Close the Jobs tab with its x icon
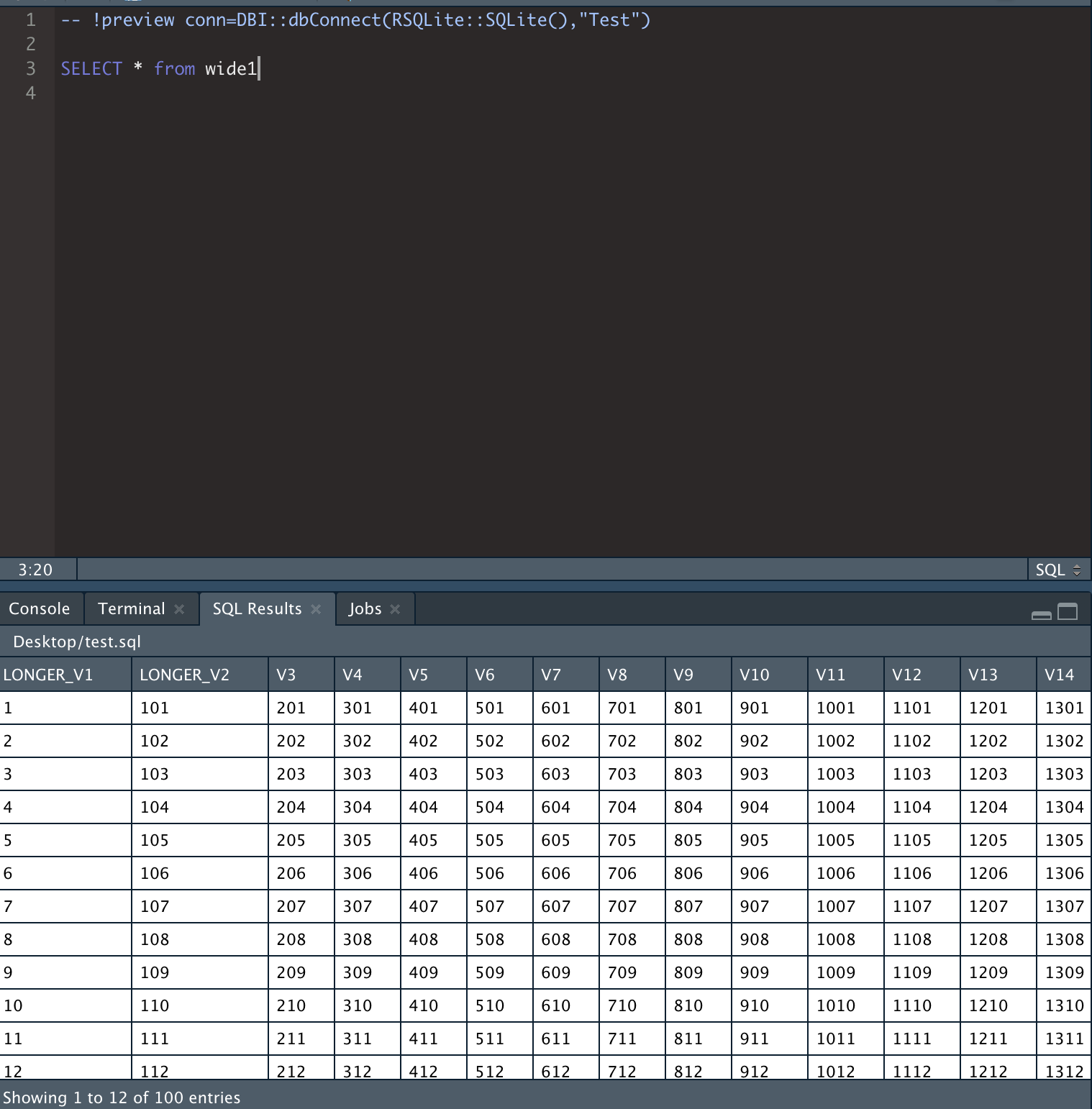 (x=395, y=608)
